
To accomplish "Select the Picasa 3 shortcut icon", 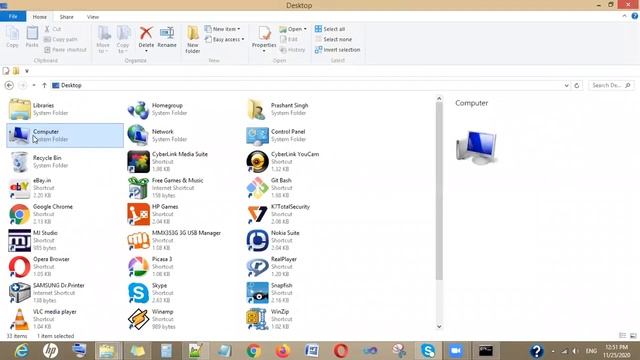I will 138,267.
